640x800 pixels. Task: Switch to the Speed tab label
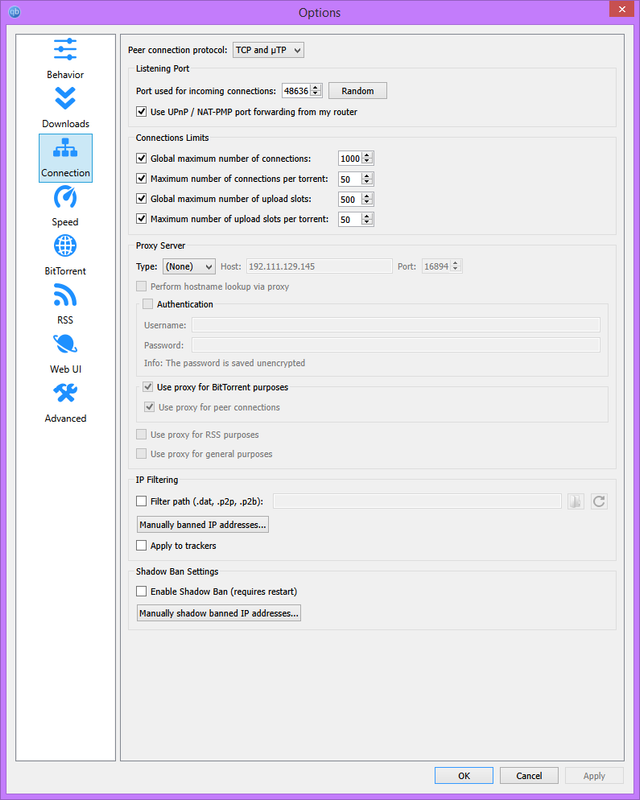(65, 222)
